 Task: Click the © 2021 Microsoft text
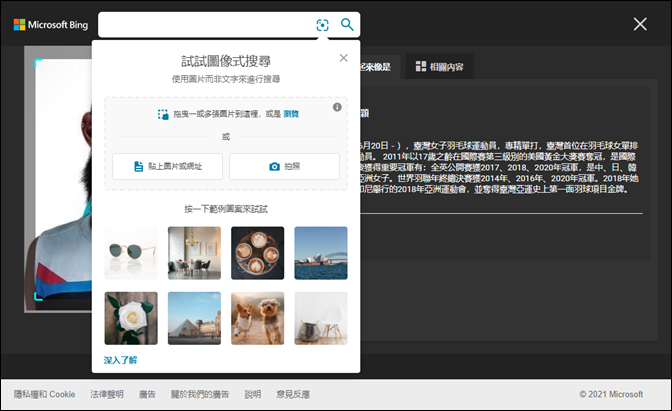611,394
